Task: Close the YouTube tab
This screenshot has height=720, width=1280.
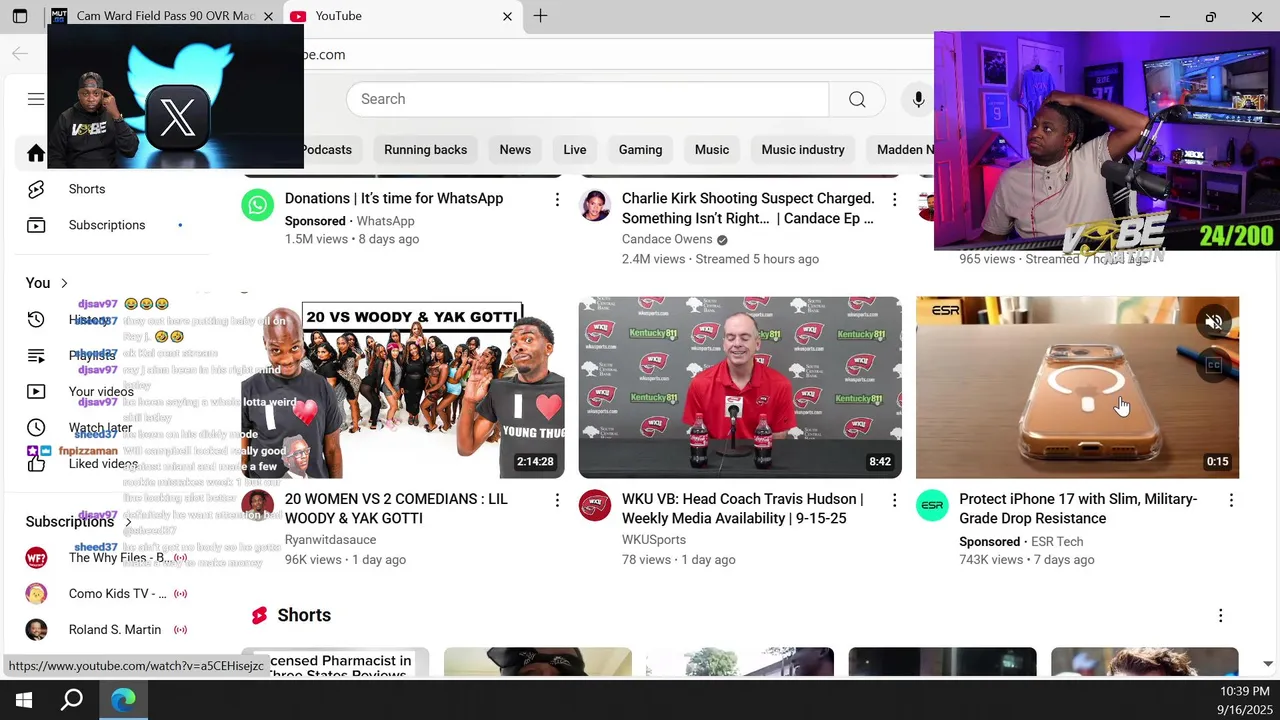Action: coord(507,16)
